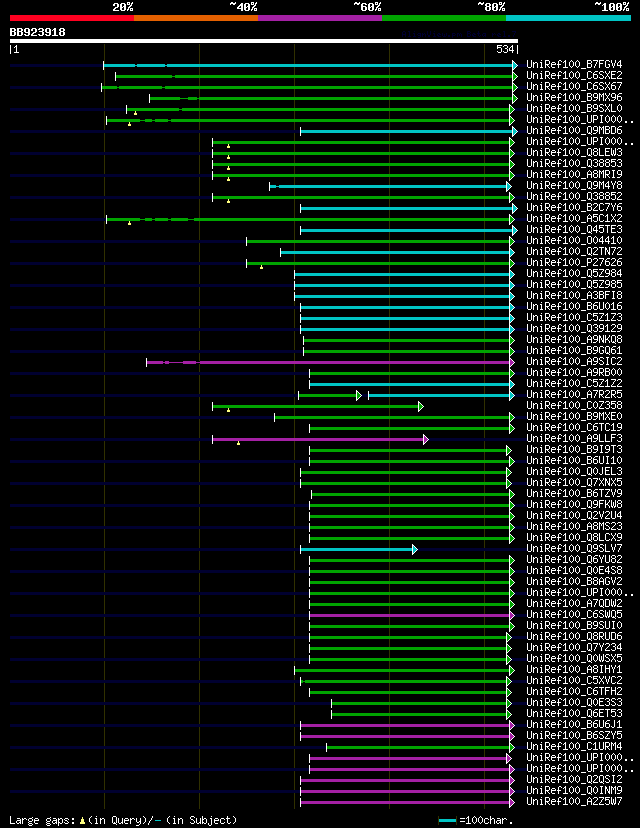The height and width of the screenshot is (828, 640).
Task: Open hit UniRef100_B9I9T3
Action: point(574,449)
